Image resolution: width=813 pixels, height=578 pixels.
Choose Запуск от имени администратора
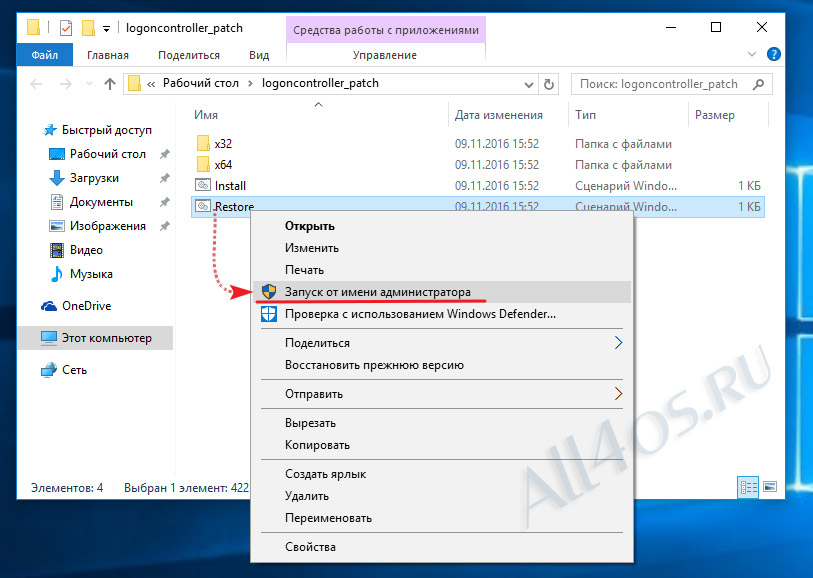pos(442,292)
